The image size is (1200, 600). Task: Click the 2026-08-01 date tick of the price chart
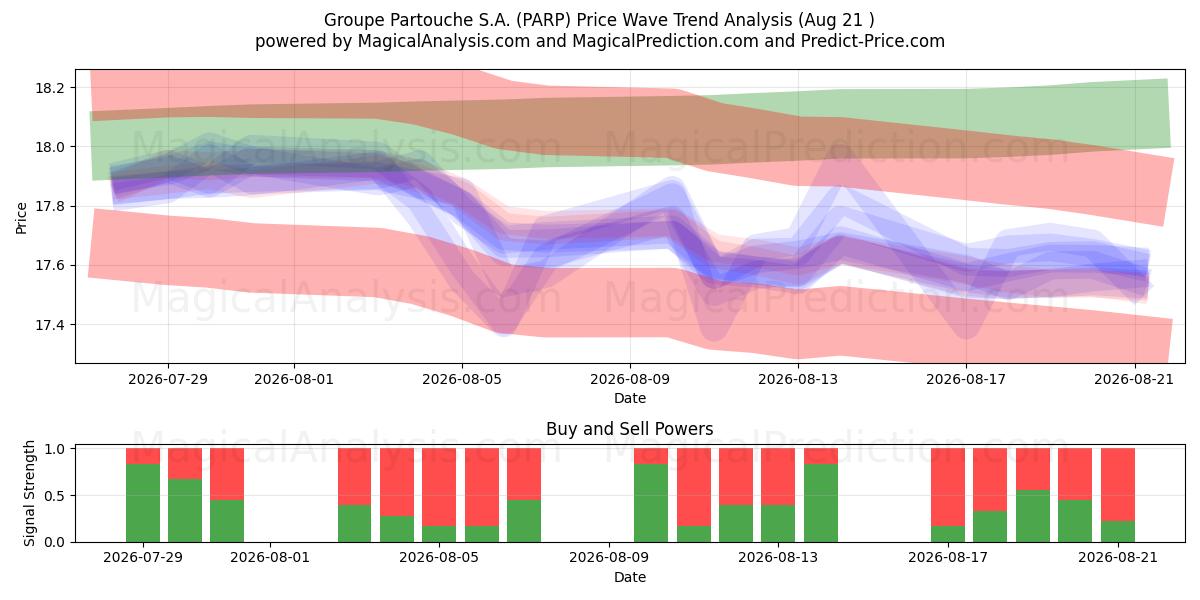point(294,379)
